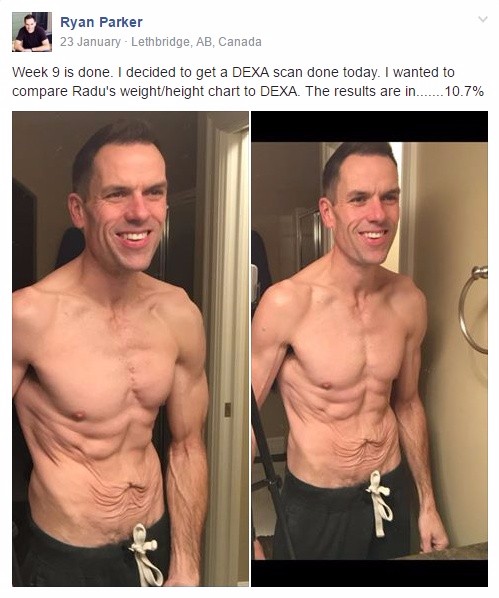Enlarge the left shirtless progress photo

point(130,349)
